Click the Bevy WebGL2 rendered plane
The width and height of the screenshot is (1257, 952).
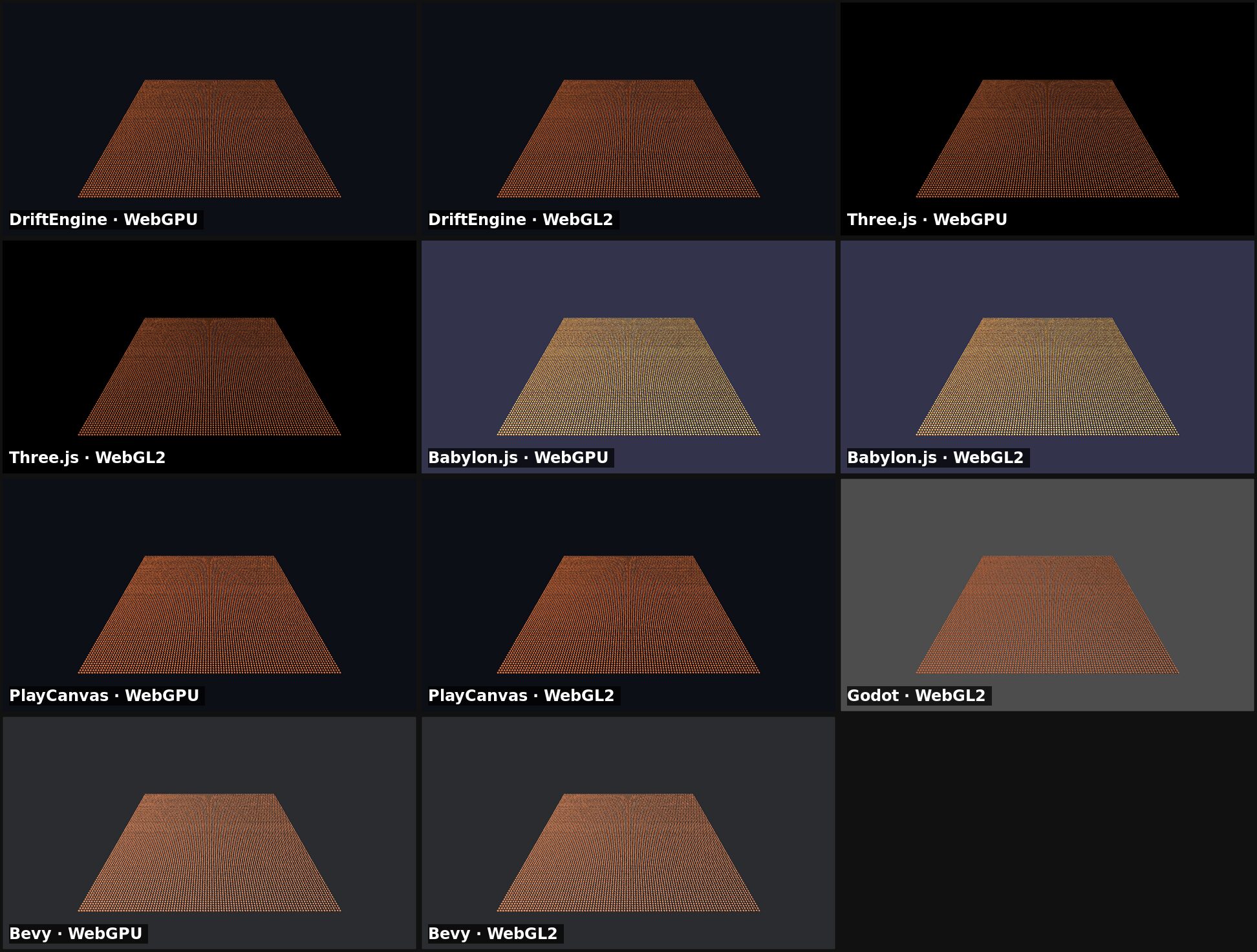tap(628, 852)
